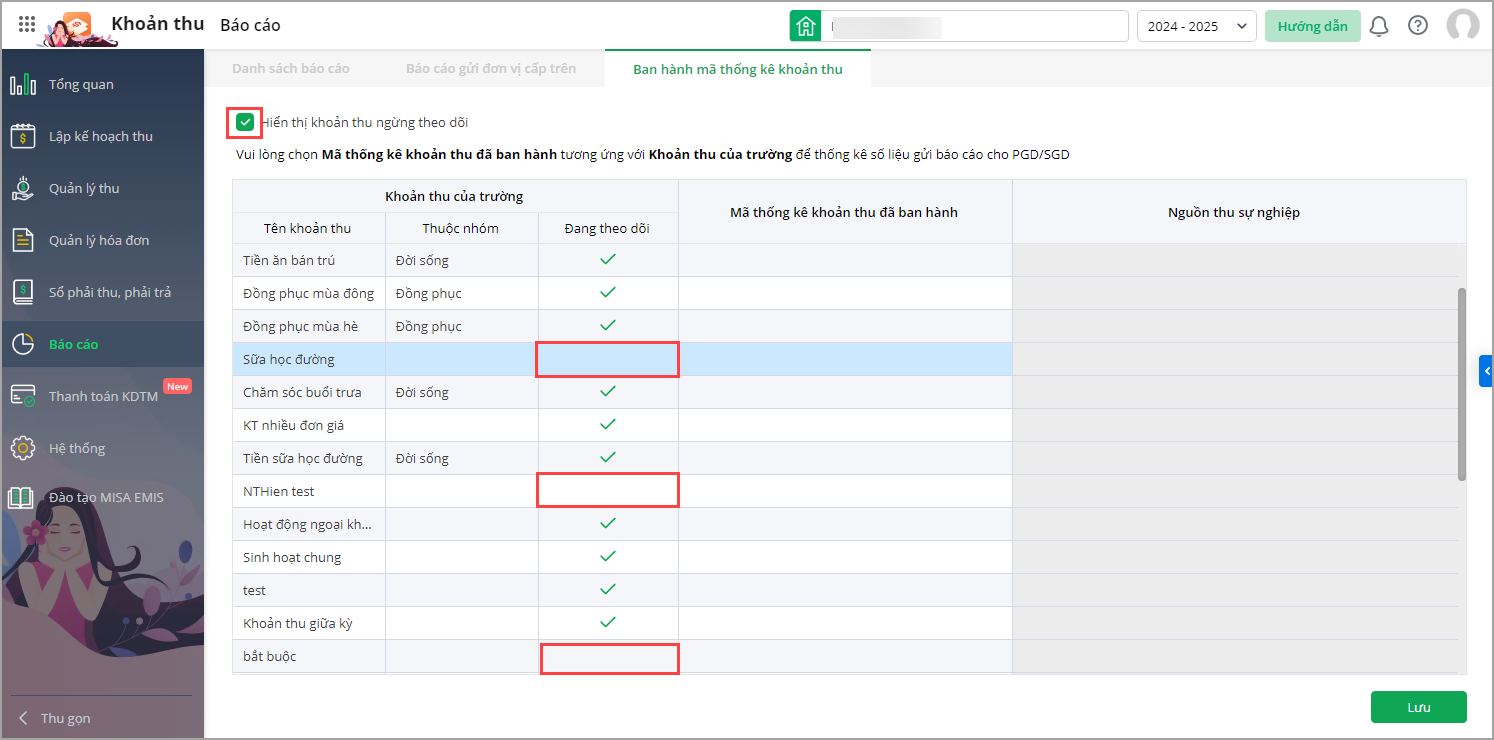1494x740 pixels.
Task: Click Mã thống kê khoản thu đã ban hành header
Action: tap(844, 212)
